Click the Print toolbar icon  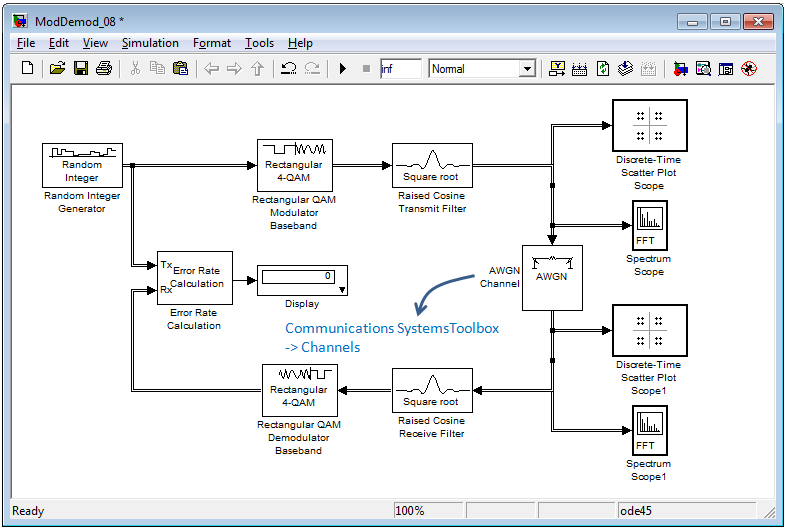point(104,68)
